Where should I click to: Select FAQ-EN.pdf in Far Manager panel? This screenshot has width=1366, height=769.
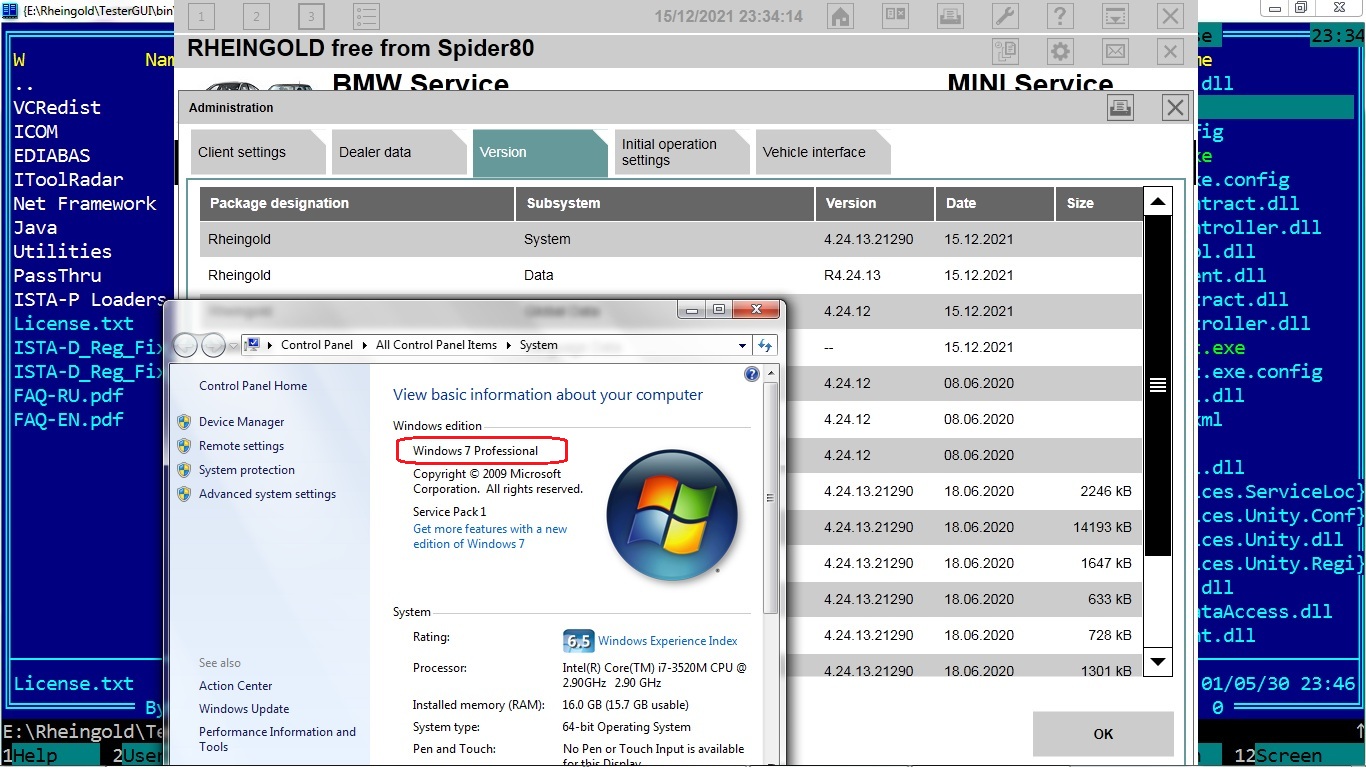[68, 419]
